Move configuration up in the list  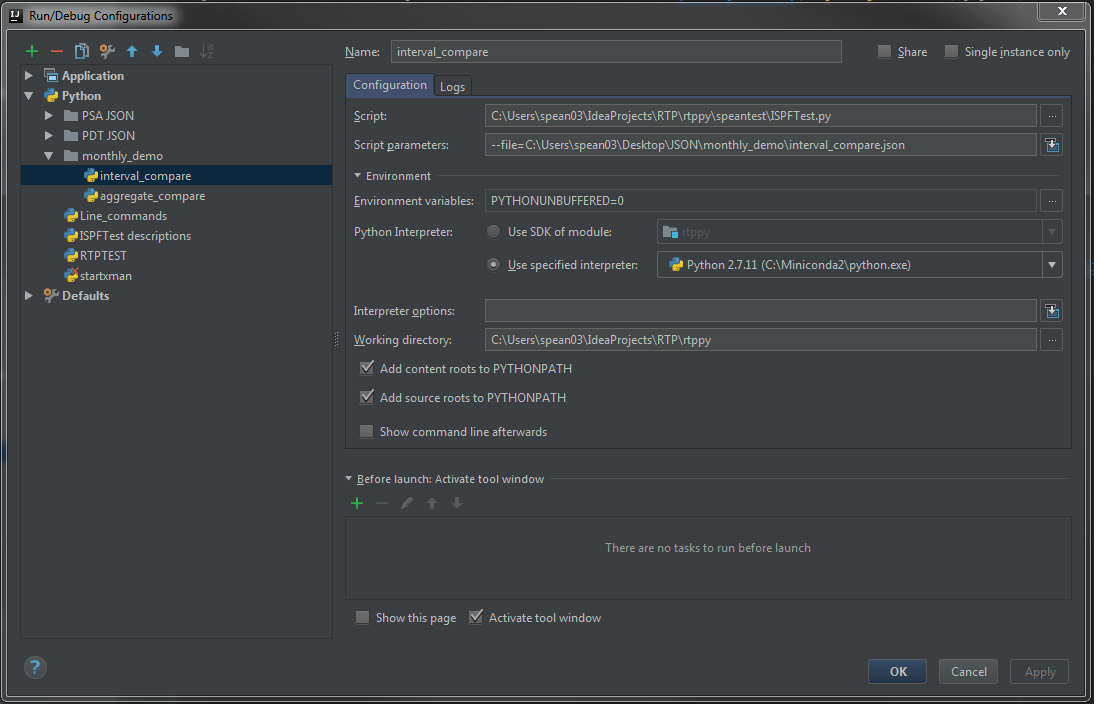(132, 51)
